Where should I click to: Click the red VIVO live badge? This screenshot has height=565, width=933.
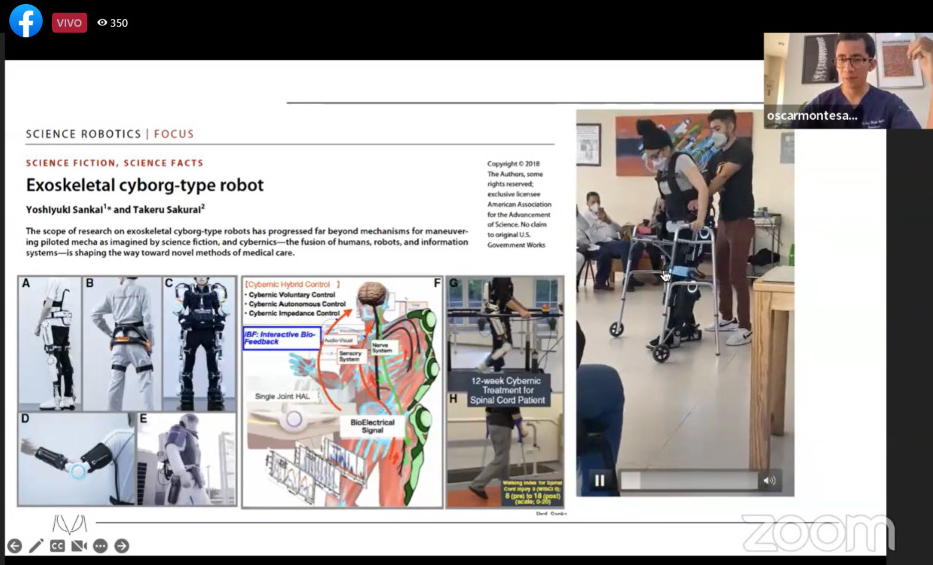click(69, 23)
